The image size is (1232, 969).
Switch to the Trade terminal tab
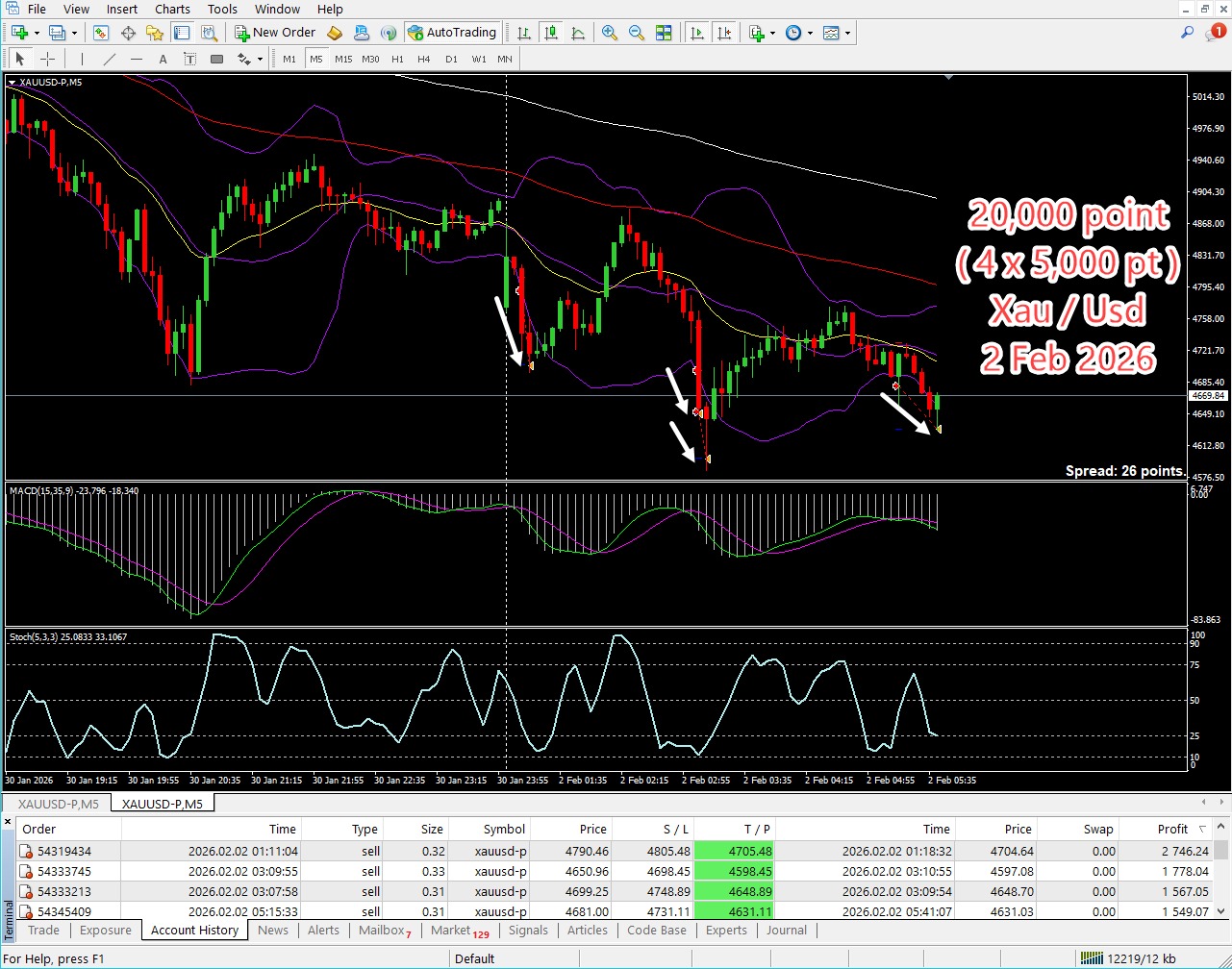pyautogui.click(x=43, y=931)
